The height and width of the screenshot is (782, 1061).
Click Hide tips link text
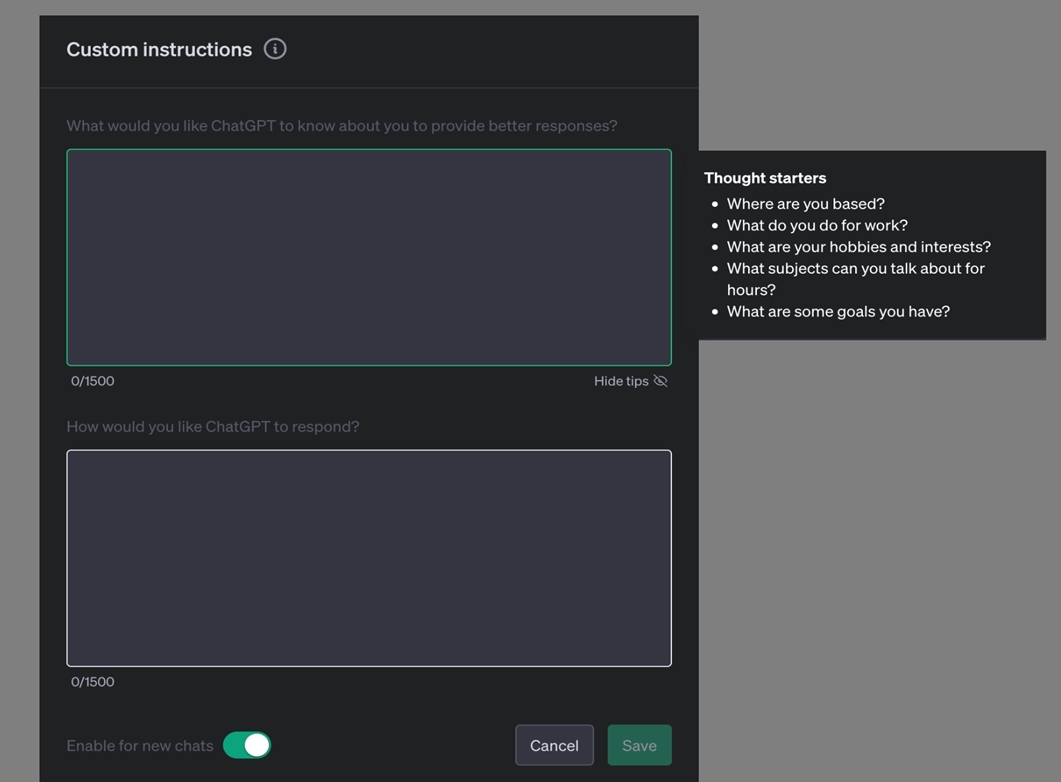coord(621,381)
